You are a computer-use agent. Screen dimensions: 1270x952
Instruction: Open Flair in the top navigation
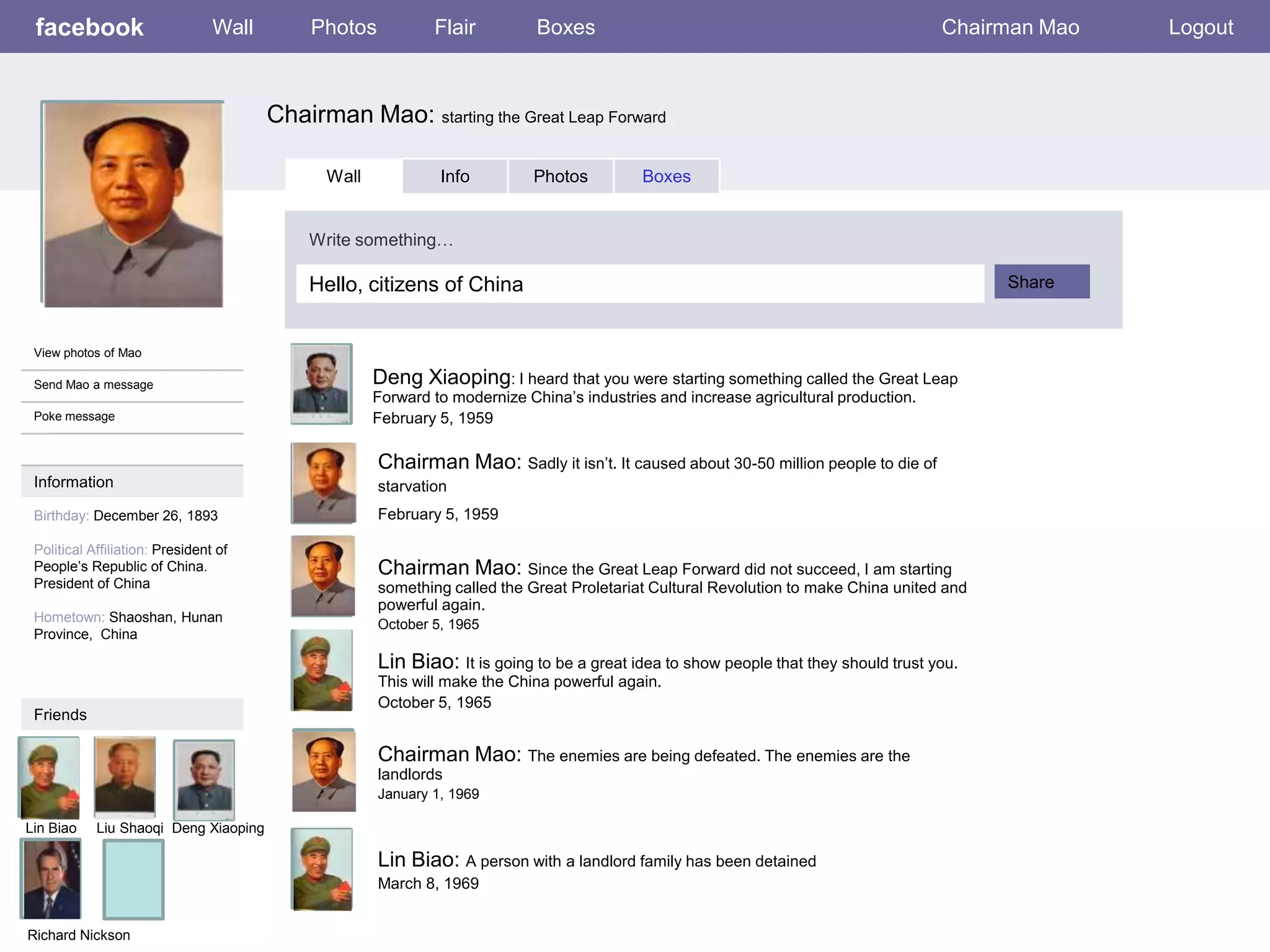455,27
